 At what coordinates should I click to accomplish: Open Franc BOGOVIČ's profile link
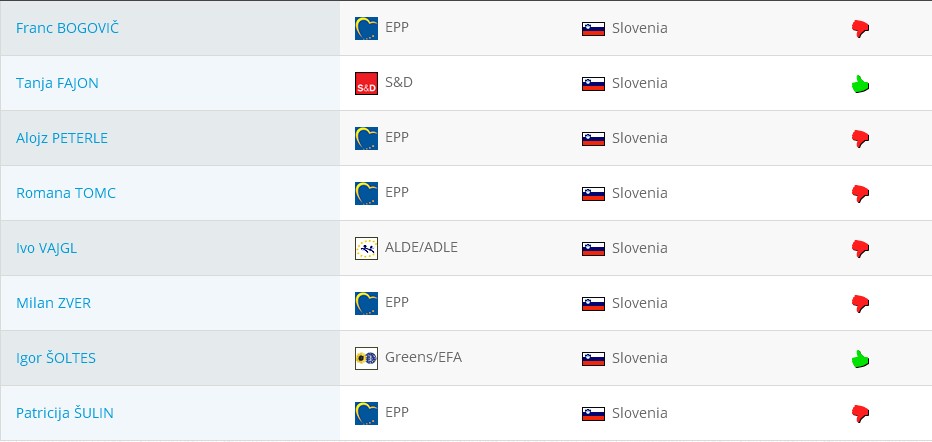pyautogui.click(x=66, y=28)
